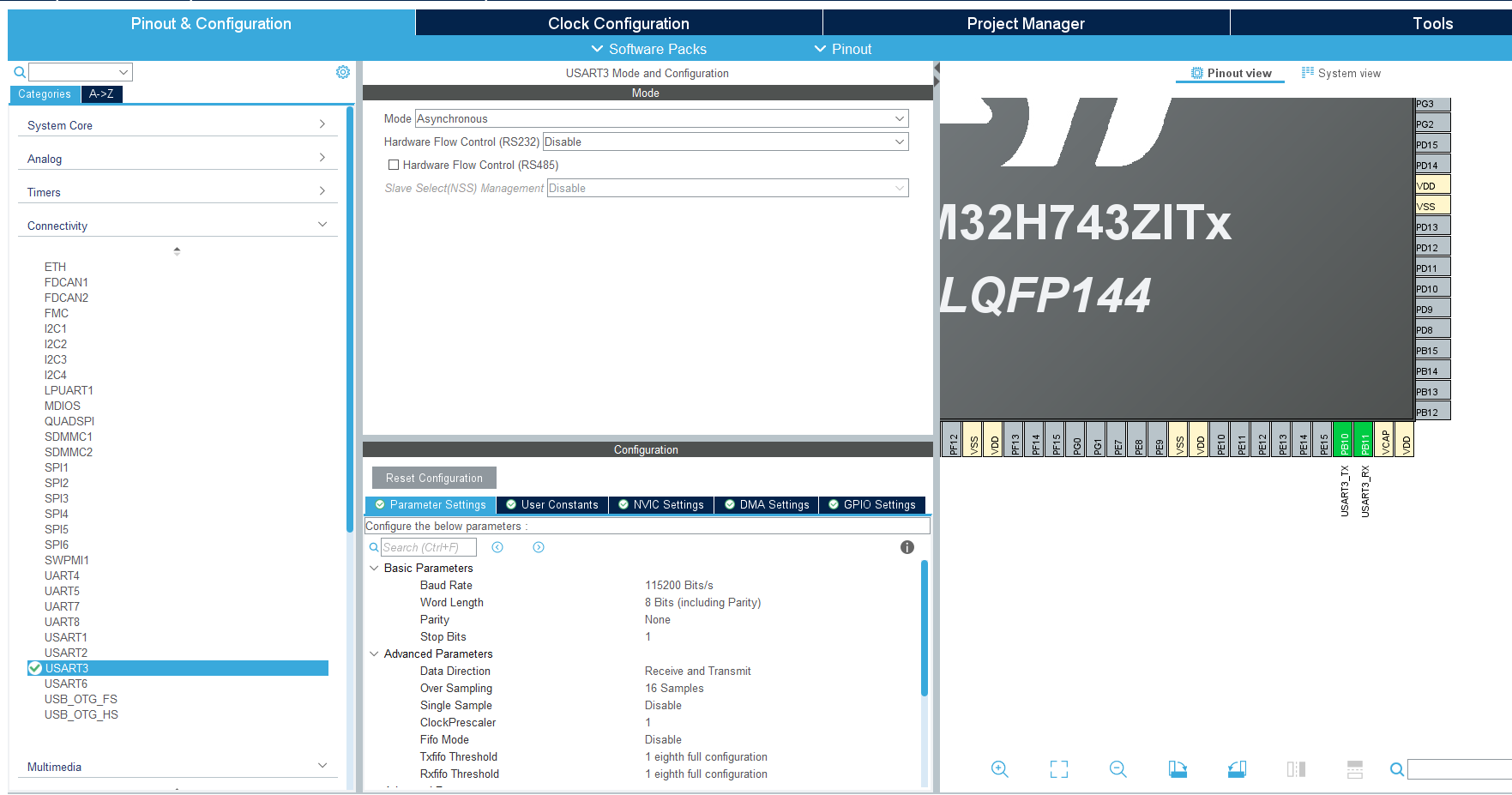1512x795 pixels.
Task: Collapse the Advanced Parameters section
Action: (373, 653)
